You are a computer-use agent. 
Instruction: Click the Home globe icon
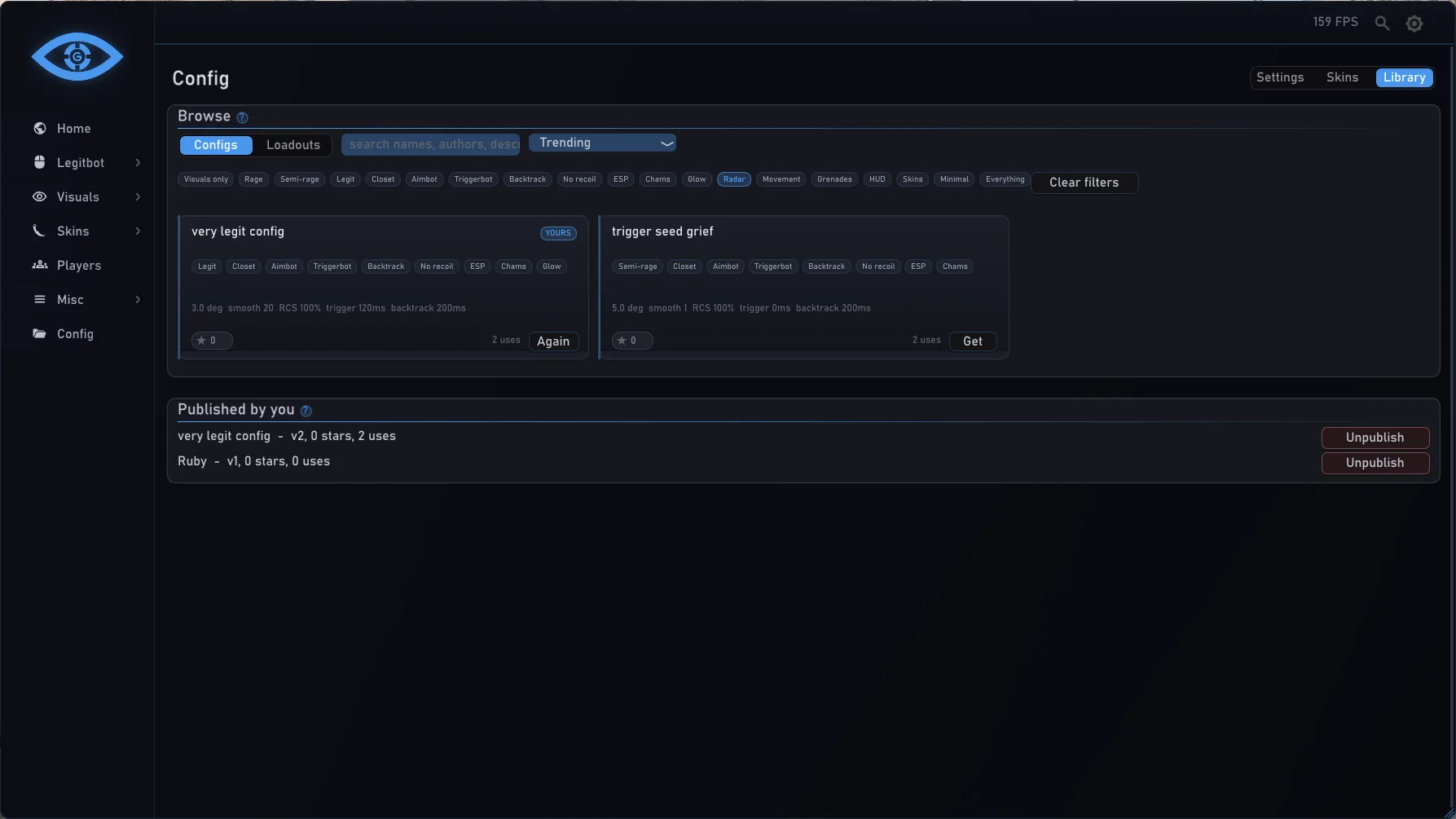[39, 129]
